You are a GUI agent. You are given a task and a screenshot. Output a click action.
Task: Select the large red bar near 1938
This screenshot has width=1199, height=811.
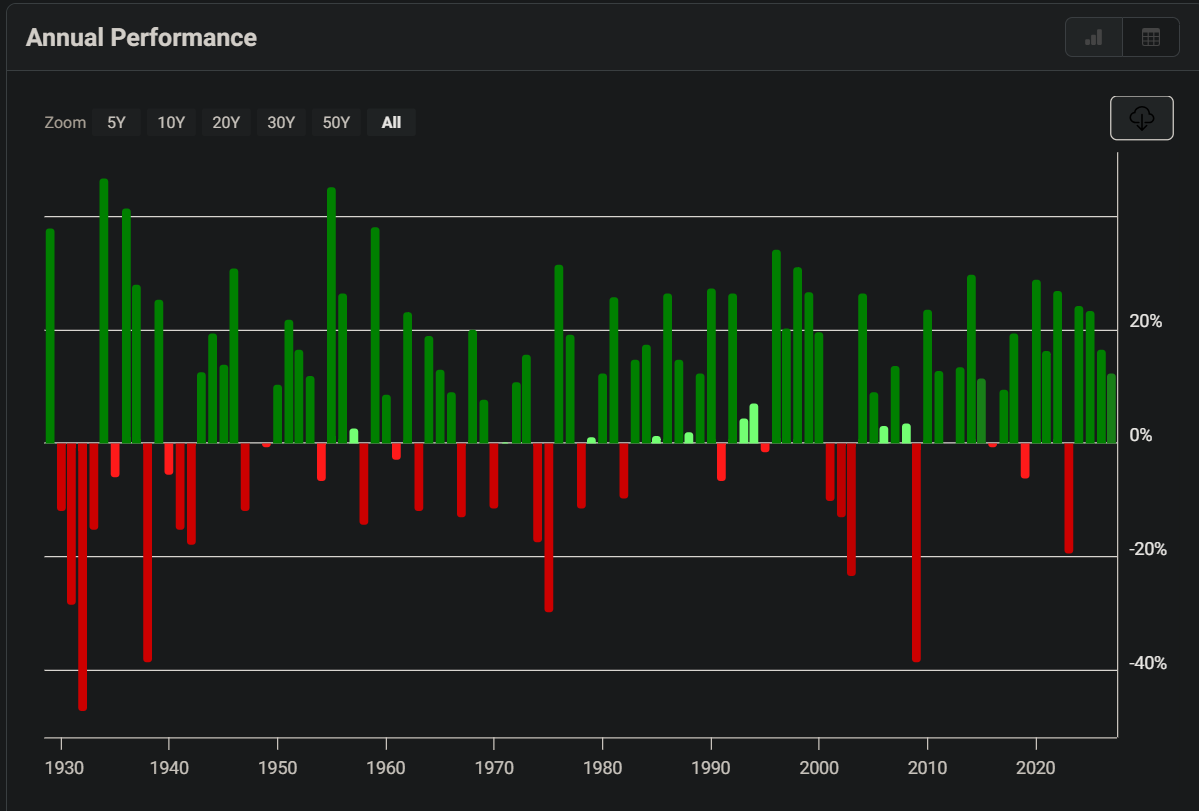pyautogui.click(x=148, y=552)
